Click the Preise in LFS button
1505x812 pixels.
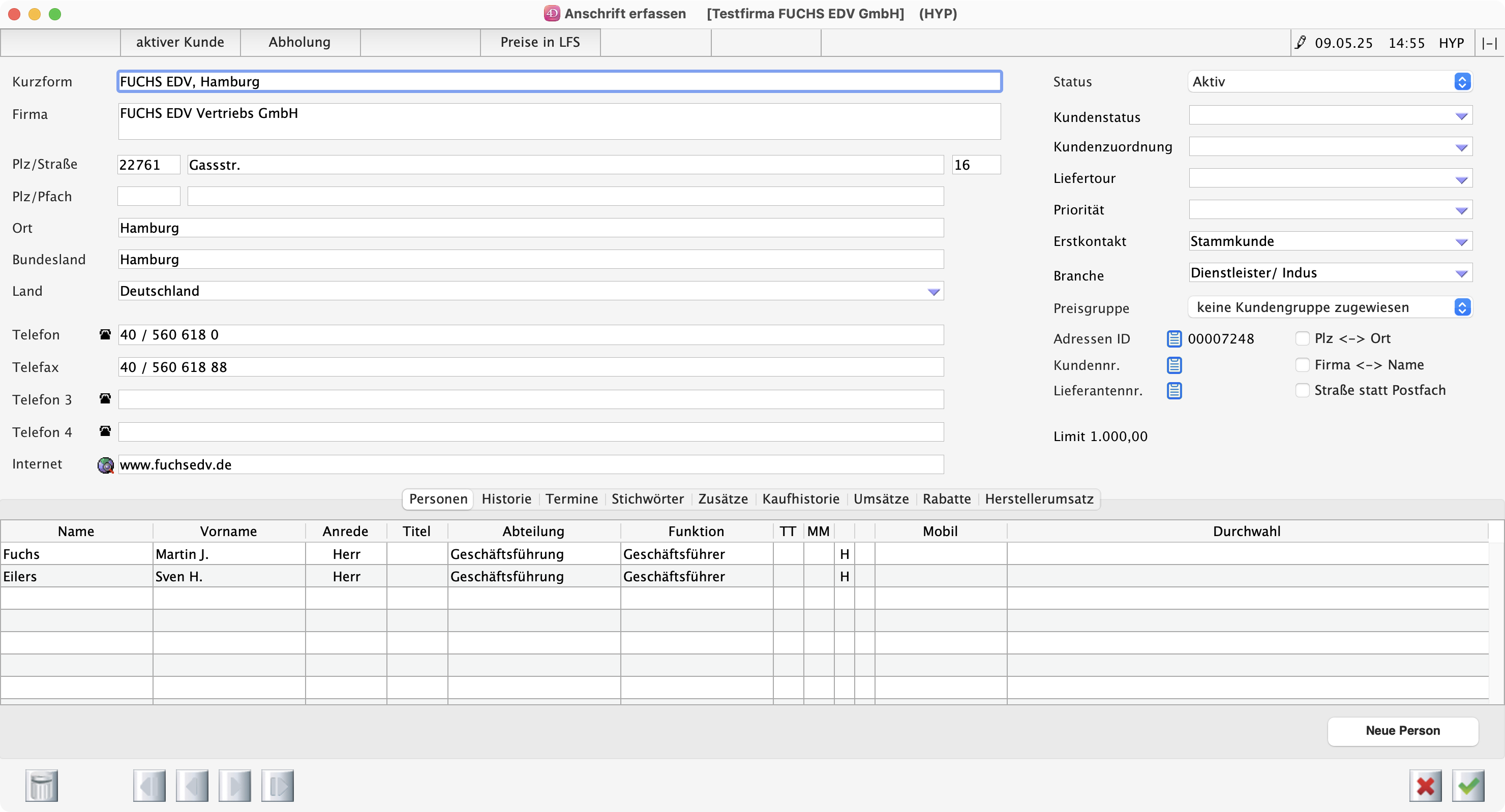pos(540,43)
